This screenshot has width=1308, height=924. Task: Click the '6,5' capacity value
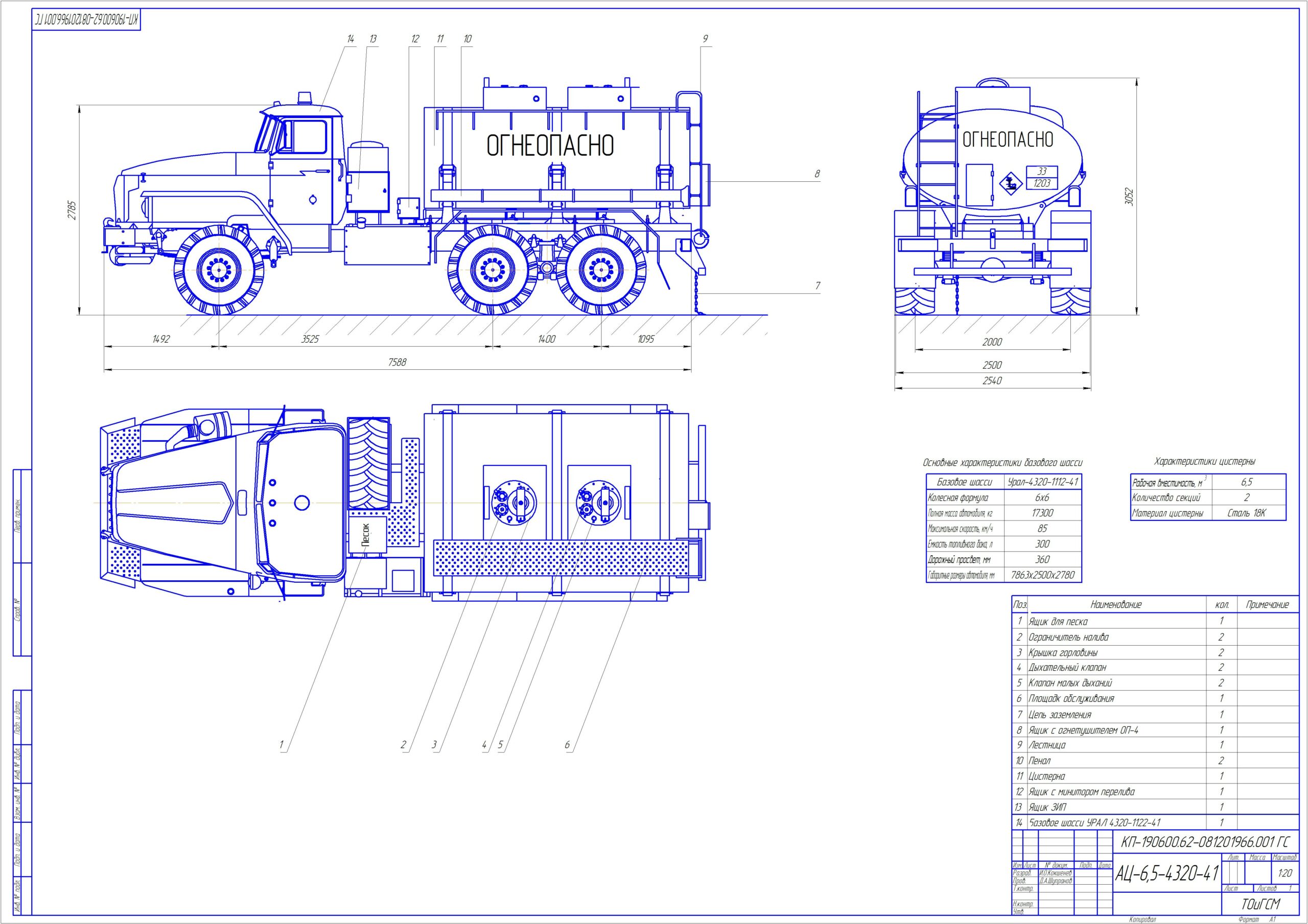(x=1248, y=483)
